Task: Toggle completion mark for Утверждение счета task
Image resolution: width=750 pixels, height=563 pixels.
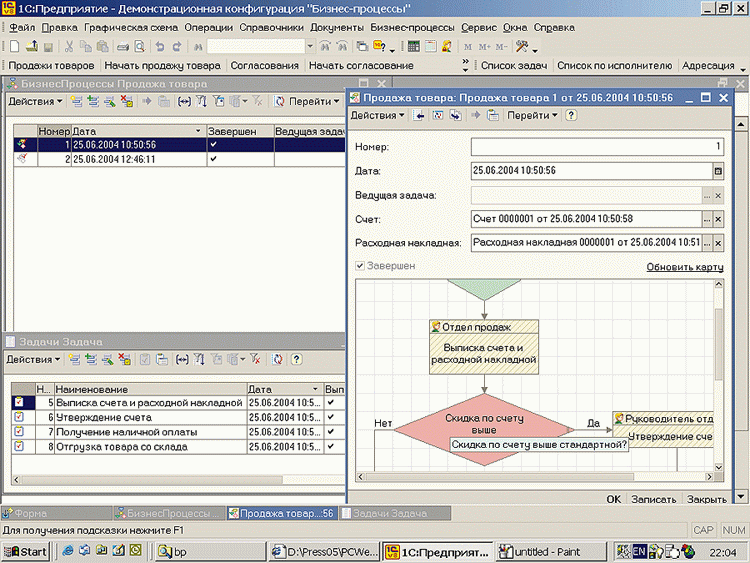Action: 331,417
